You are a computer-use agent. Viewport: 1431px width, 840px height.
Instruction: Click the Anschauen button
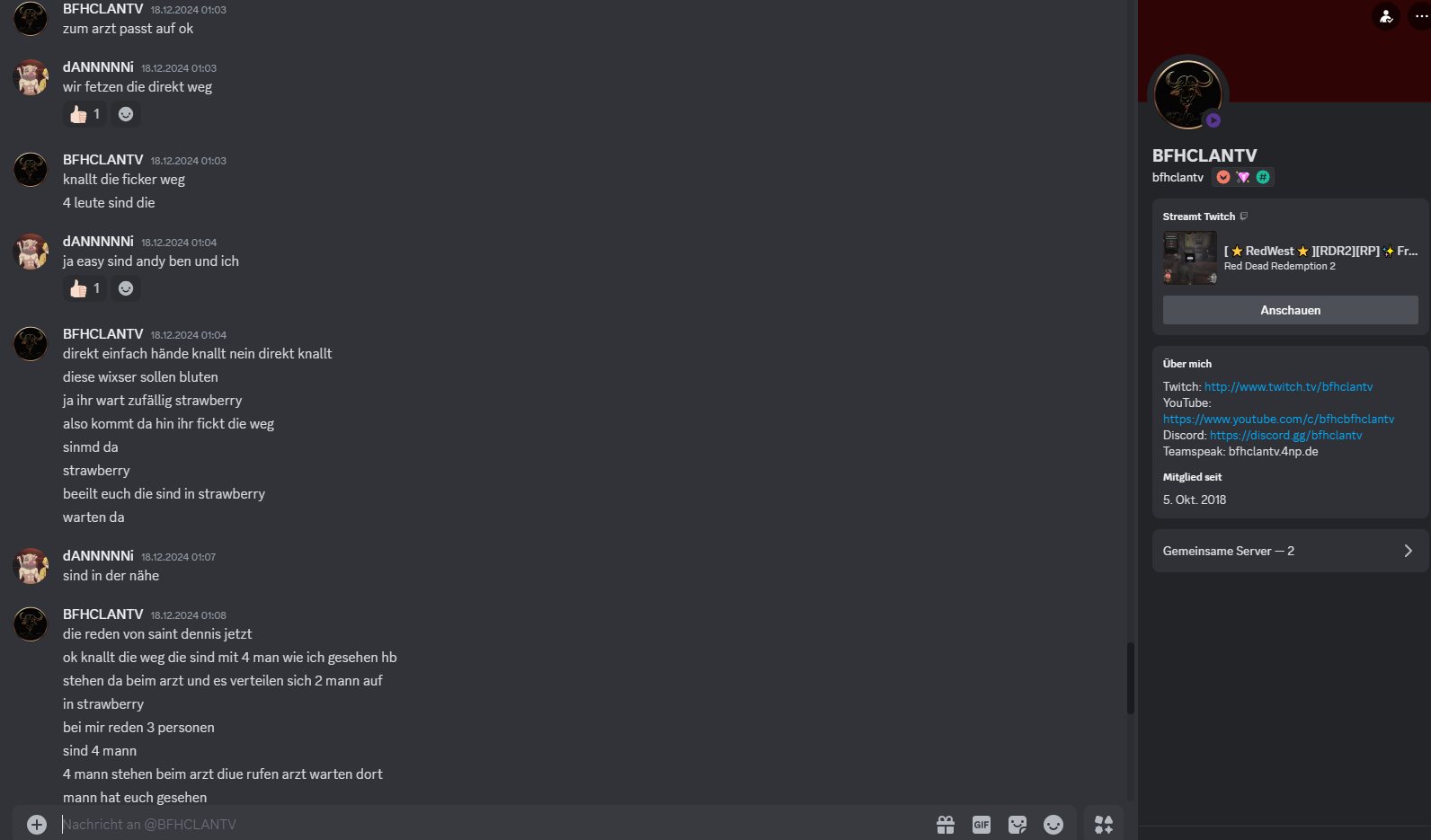(1290, 310)
